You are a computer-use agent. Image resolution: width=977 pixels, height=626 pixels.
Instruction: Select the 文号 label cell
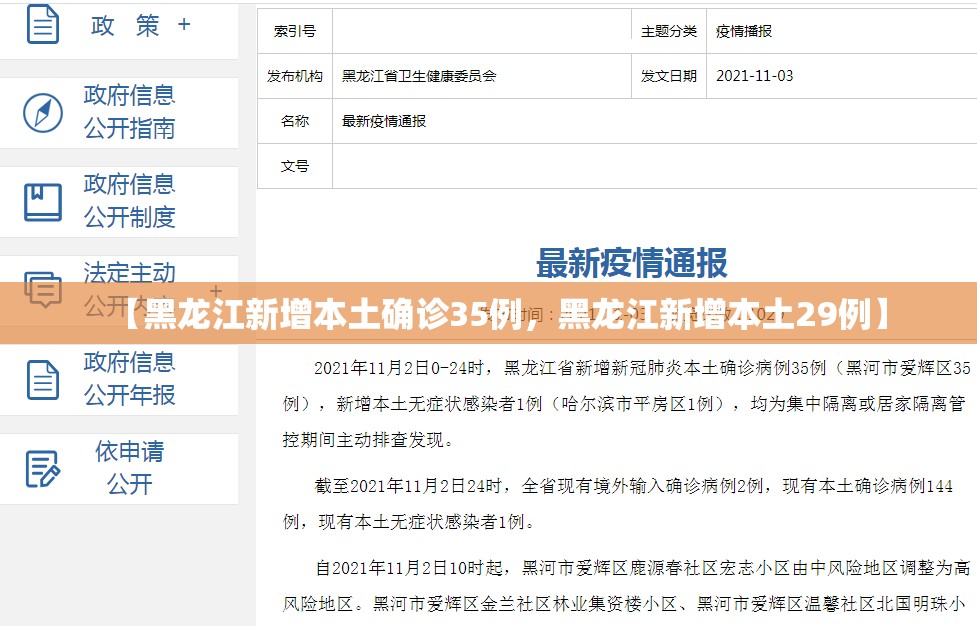click(x=295, y=166)
